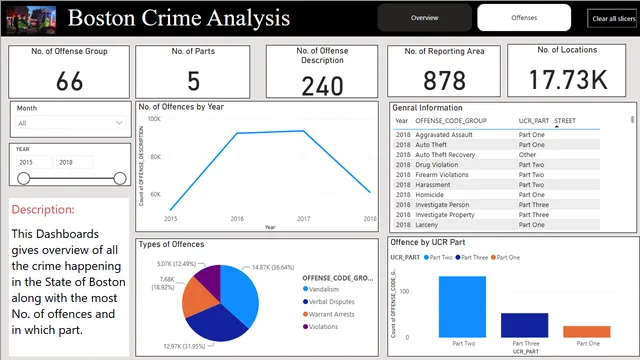Click the No. of Offences by Year title

point(181,107)
